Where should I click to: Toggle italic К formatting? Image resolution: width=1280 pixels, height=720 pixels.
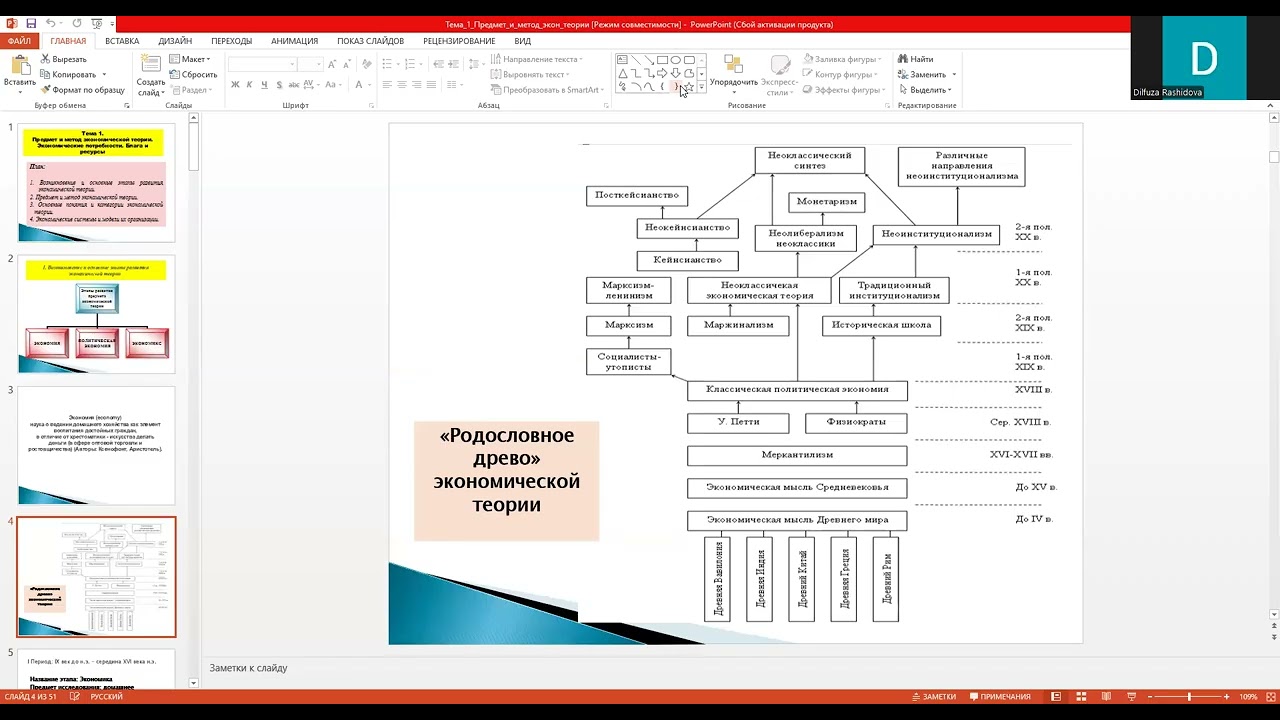(249, 85)
